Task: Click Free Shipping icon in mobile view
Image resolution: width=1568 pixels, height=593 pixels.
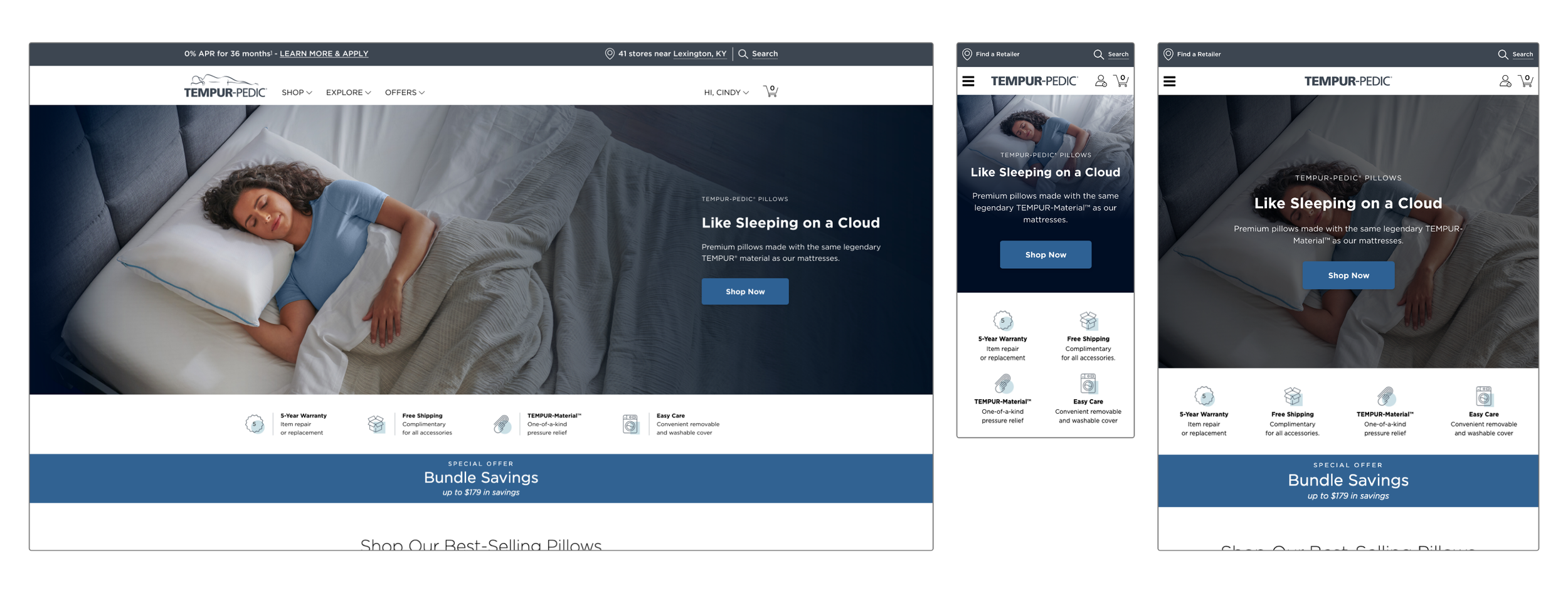Action: coord(1088,321)
